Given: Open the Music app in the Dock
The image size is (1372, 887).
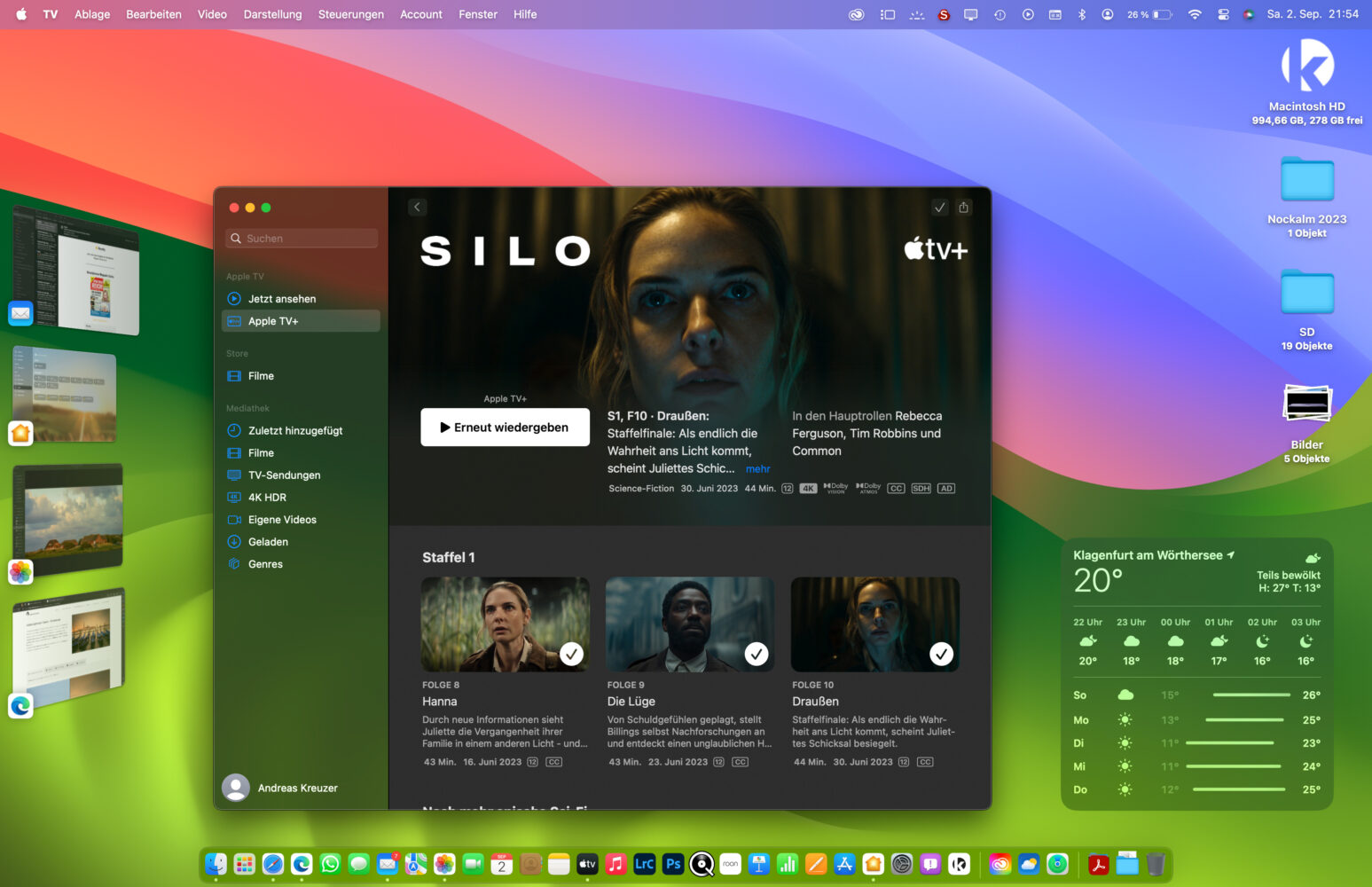Looking at the screenshot, I should [x=616, y=864].
